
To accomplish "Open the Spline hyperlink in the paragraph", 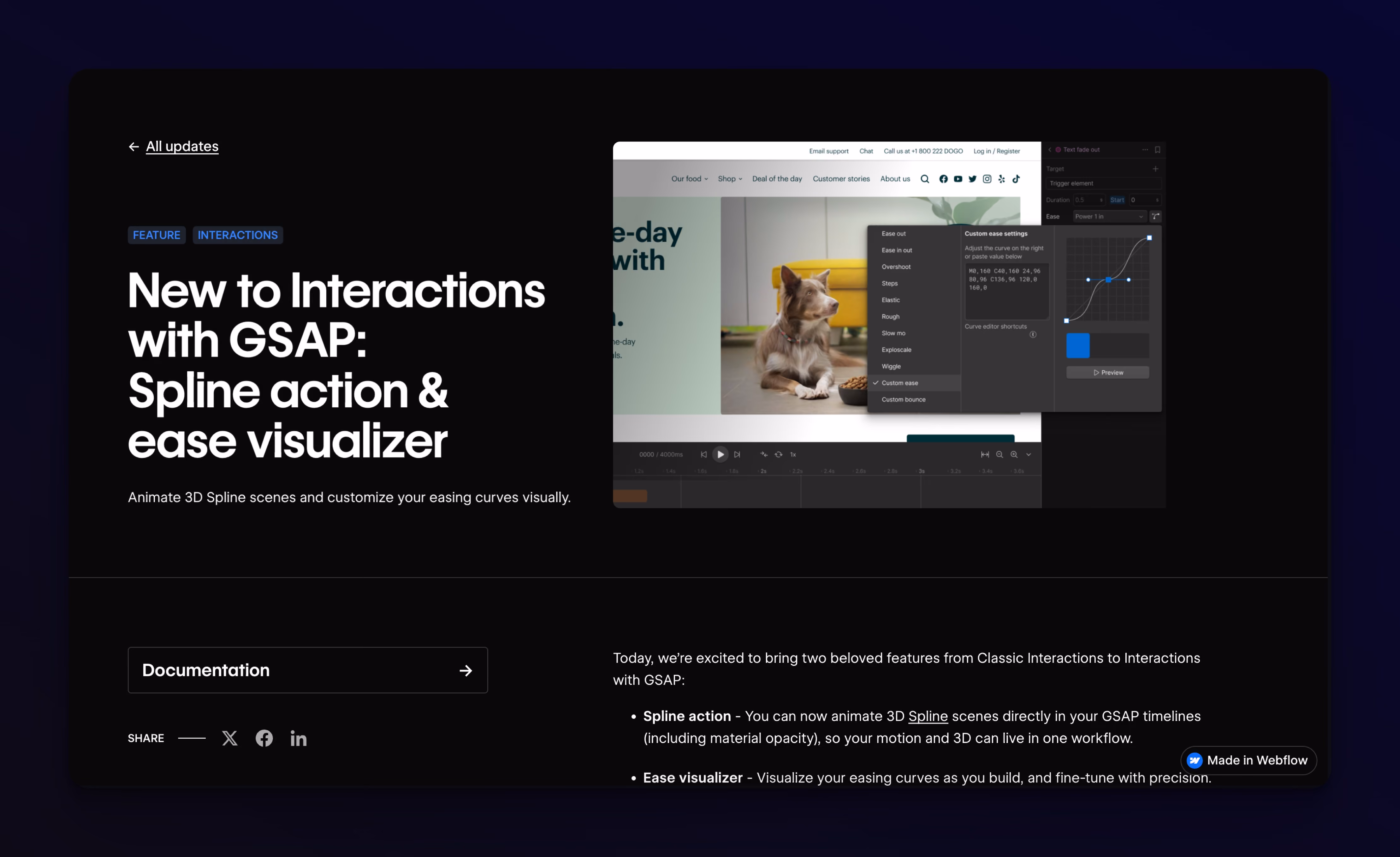I will tap(928, 716).
